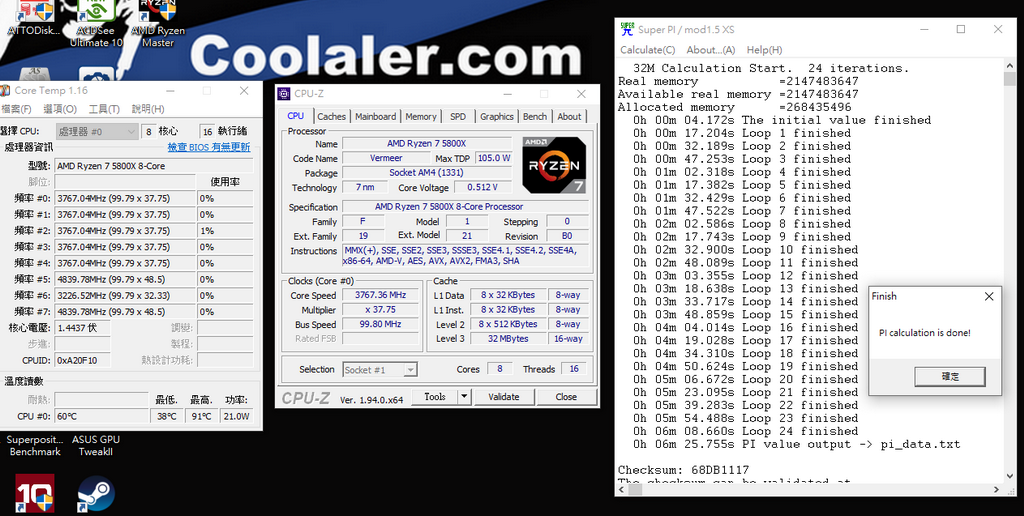This screenshot has height=516, width=1024.
Task: Click the 0.512 V Core Voltage value
Action: [x=483, y=187]
